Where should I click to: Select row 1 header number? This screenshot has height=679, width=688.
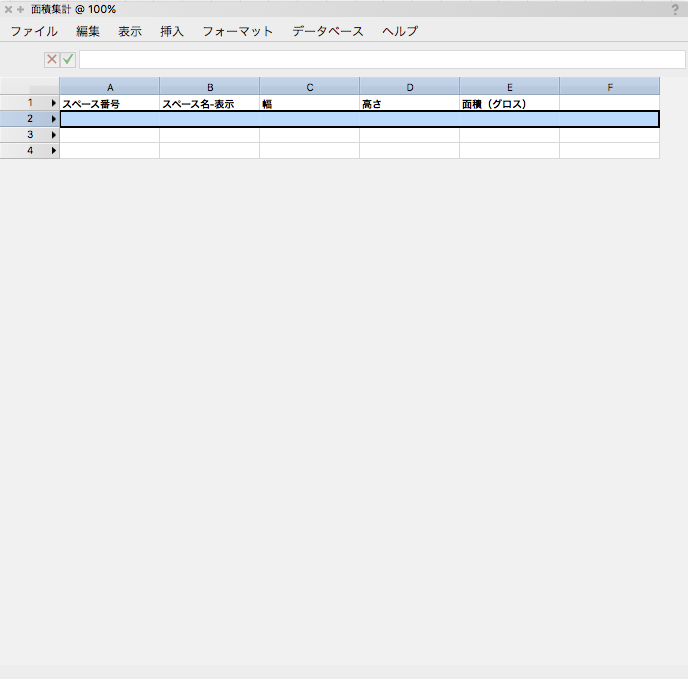click(29, 103)
